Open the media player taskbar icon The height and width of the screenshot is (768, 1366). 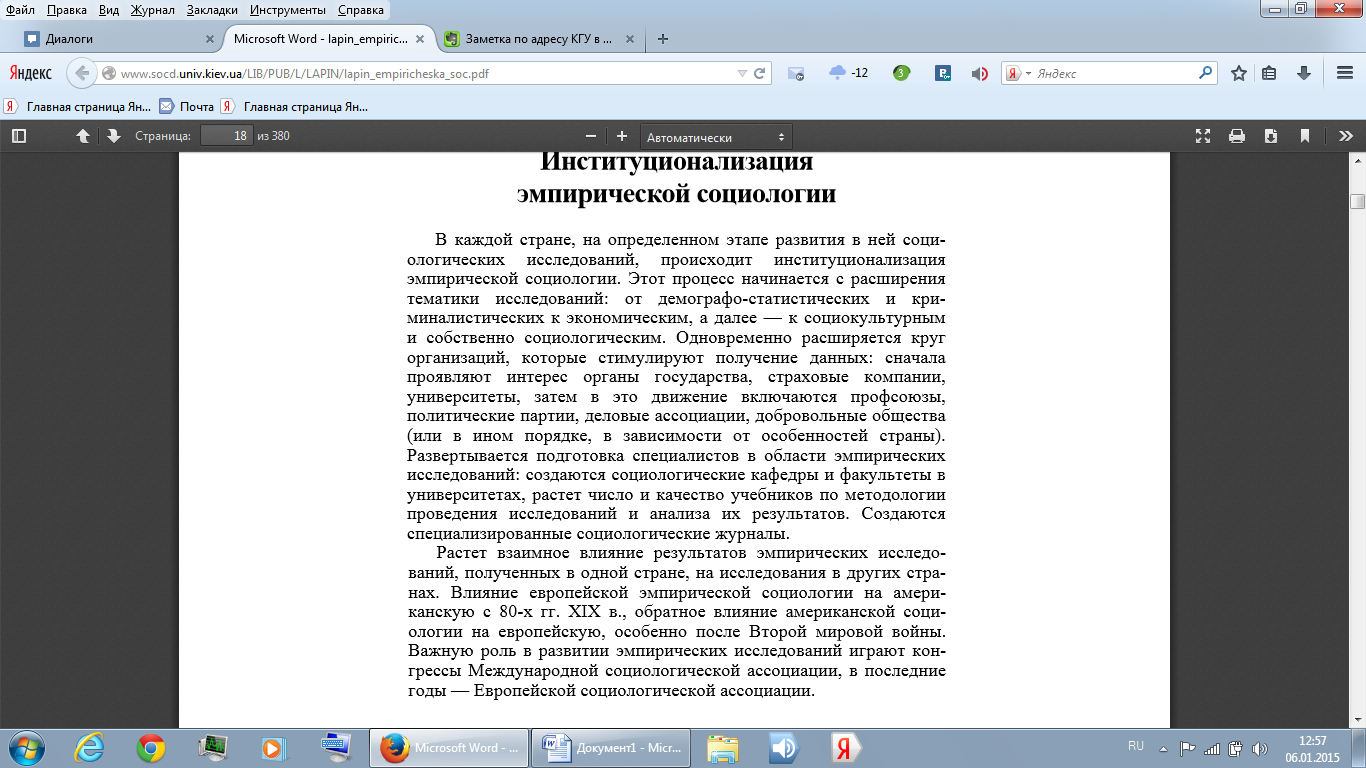[x=271, y=747]
